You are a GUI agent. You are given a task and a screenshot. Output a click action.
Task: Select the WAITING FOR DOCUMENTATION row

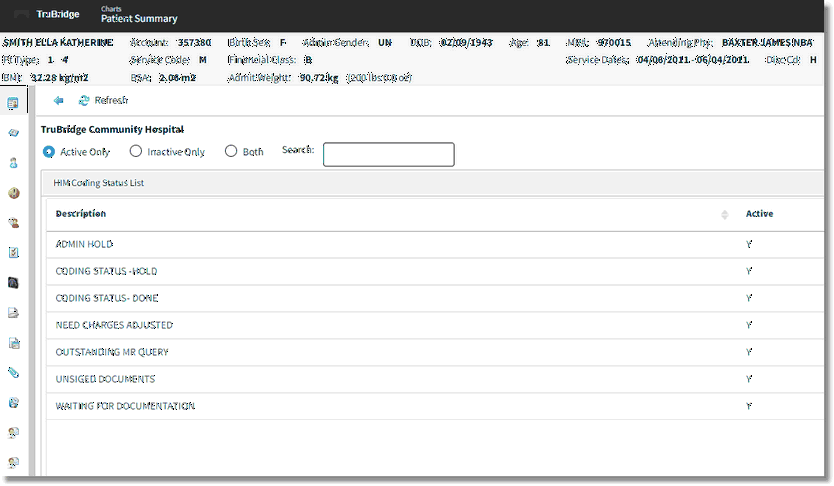tap(435, 406)
